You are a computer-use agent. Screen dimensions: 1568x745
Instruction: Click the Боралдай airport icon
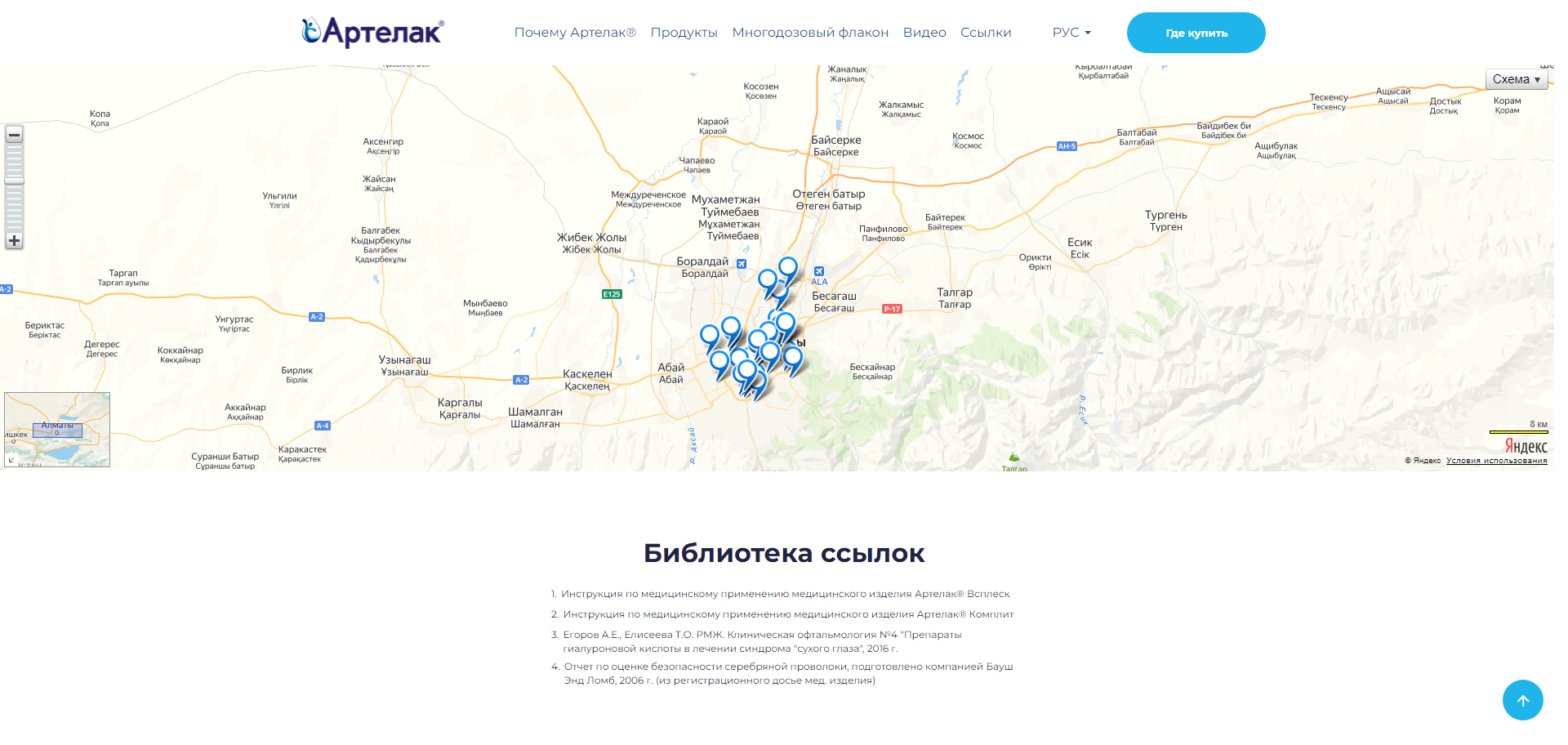click(742, 264)
